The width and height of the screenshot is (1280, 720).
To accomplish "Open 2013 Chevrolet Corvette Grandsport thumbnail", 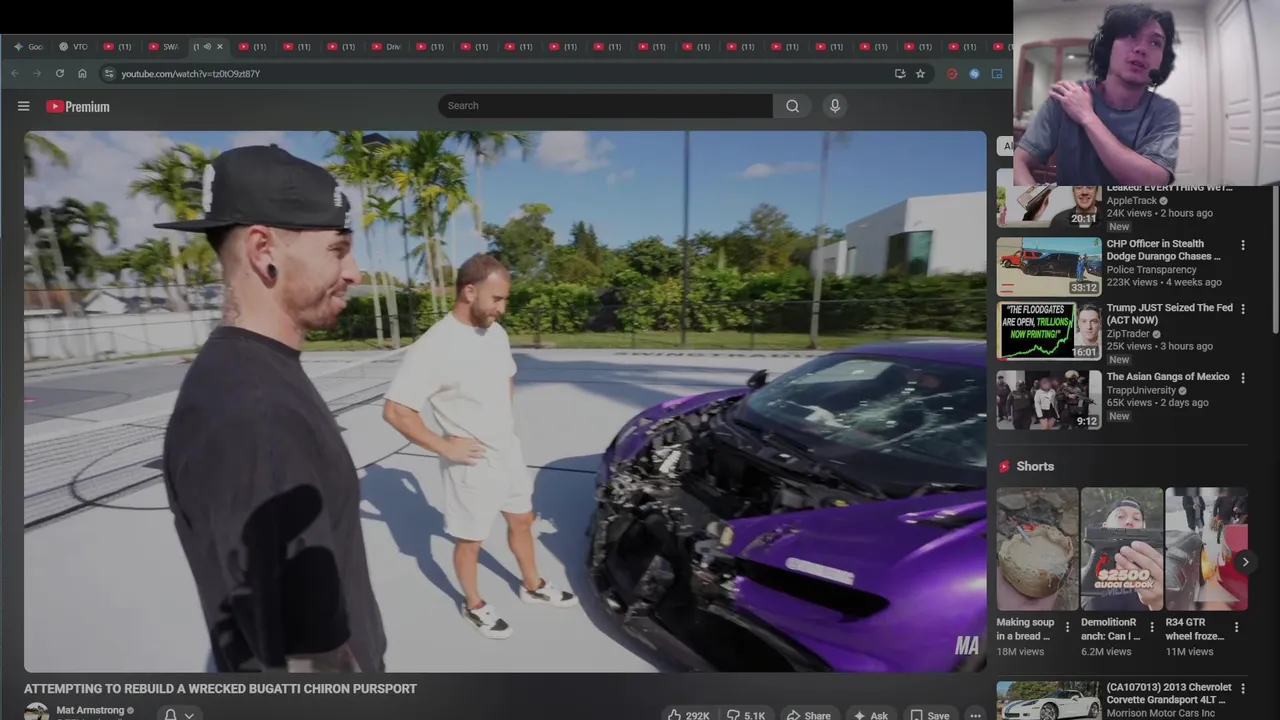I will (x=1048, y=701).
